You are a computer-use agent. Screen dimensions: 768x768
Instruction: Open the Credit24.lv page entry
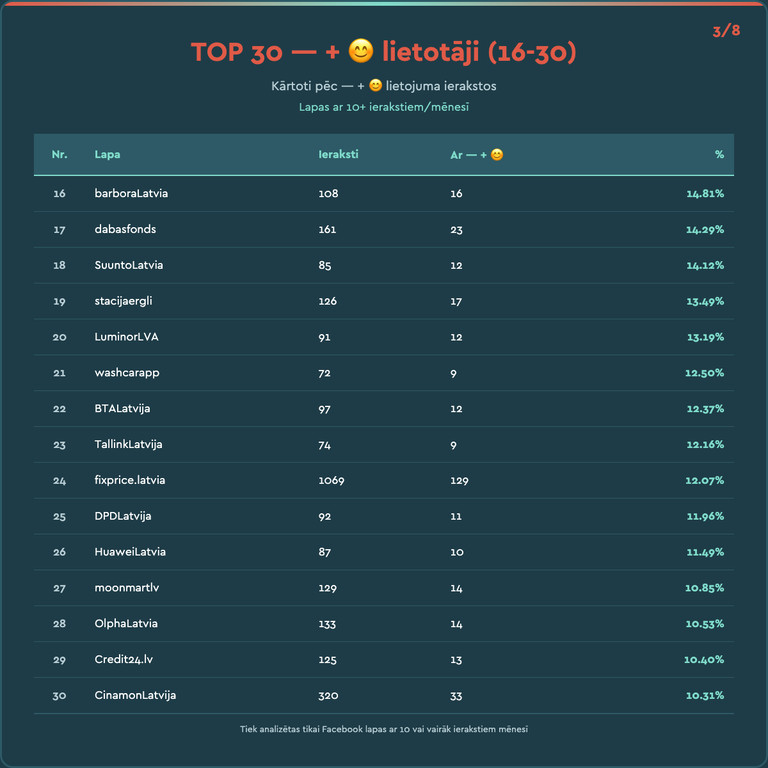click(x=124, y=659)
